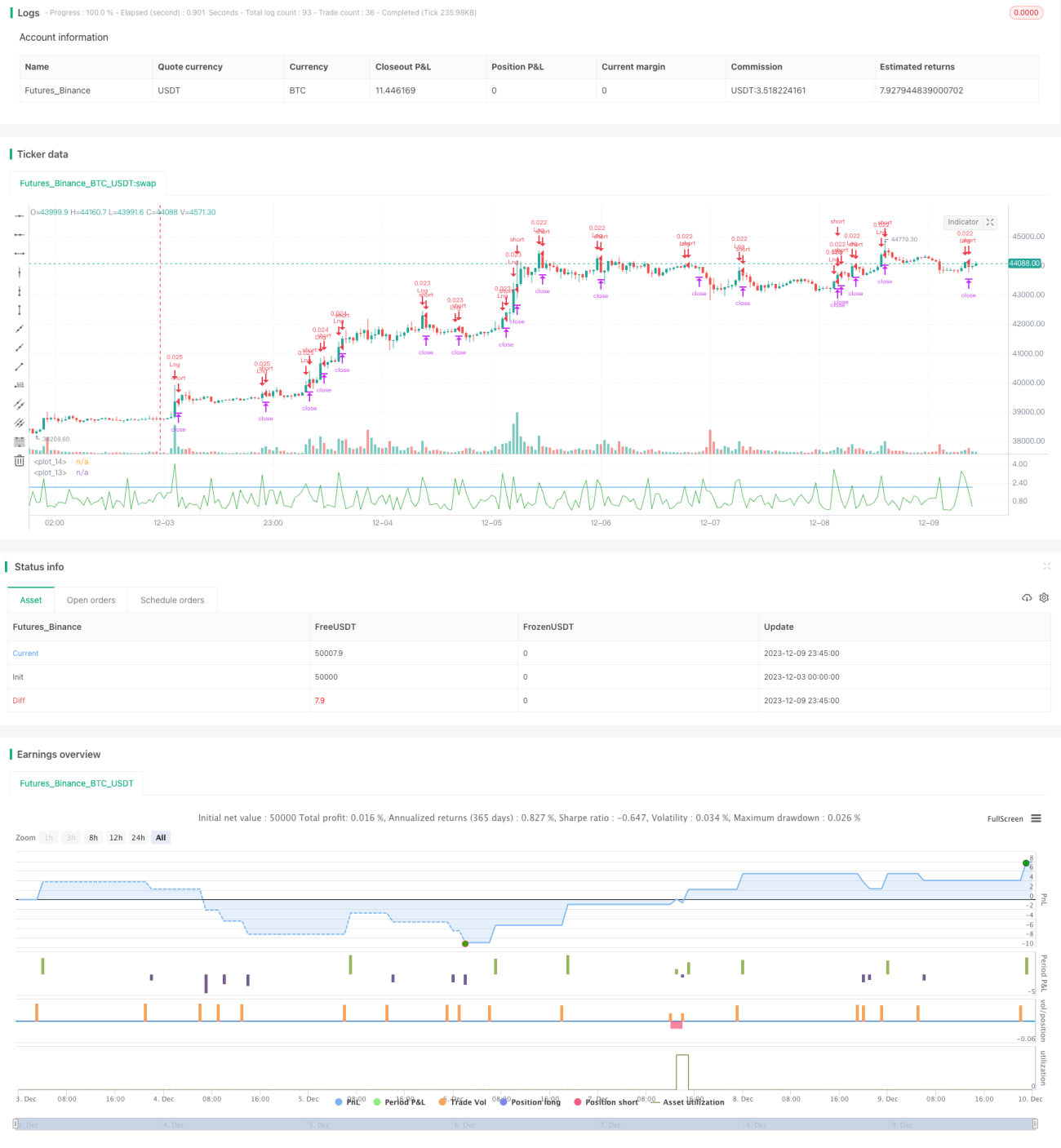Click FullScreen on earnings chart
The image size is (1061, 1148).
point(1005,818)
